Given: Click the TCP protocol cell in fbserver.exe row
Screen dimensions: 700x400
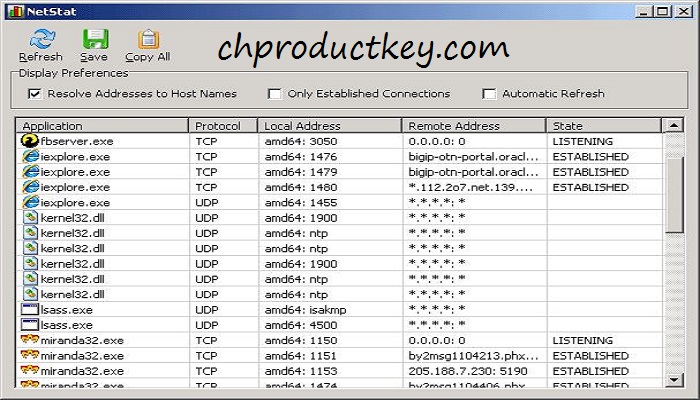Looking at the screenshot, I should (x=206, y=141).
